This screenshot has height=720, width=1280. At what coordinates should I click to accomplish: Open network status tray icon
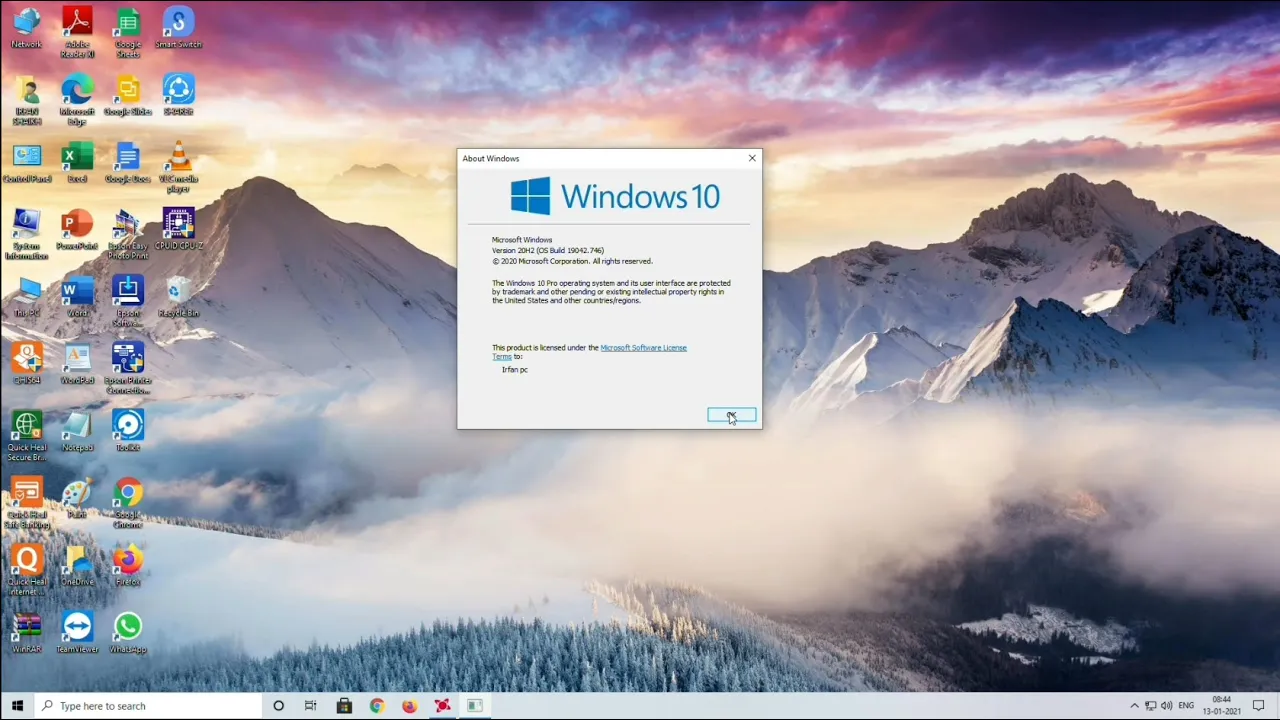click(1150, 706)
